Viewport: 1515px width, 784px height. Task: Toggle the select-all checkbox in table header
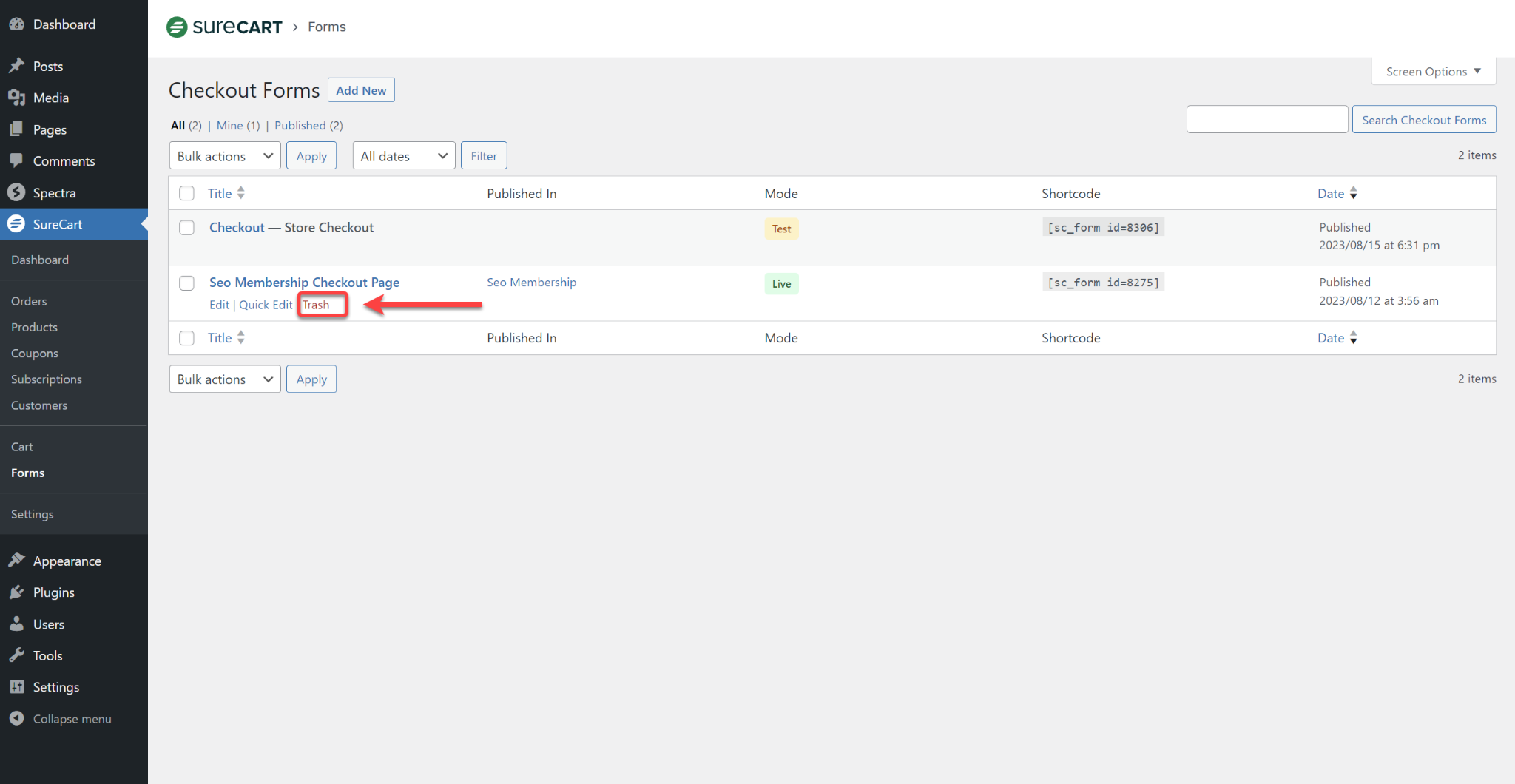pyautogui.click(x=186, y=193)
